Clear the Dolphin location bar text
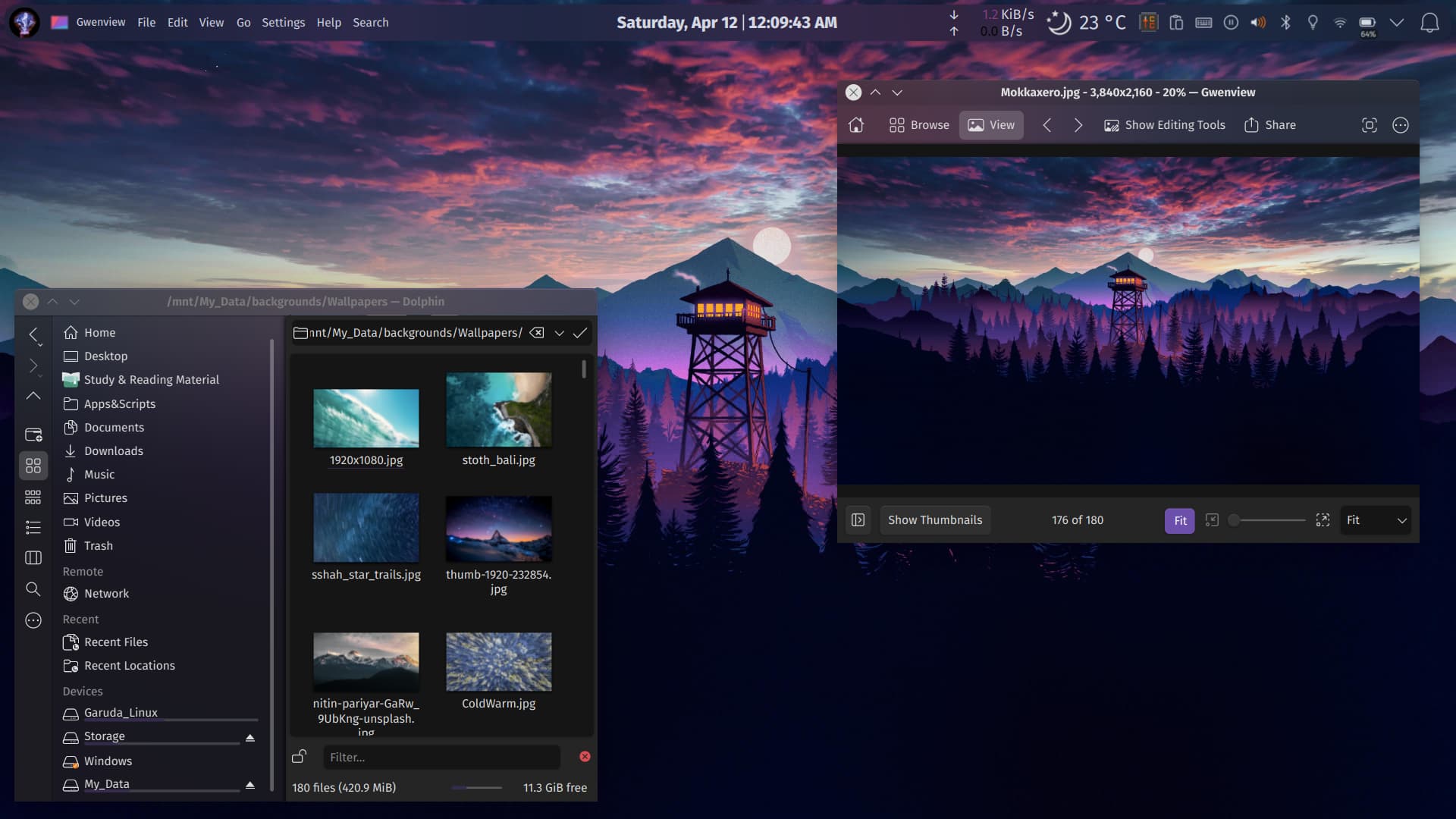Viewport: 1456px width, 819px height. click(x=537, y=333)
